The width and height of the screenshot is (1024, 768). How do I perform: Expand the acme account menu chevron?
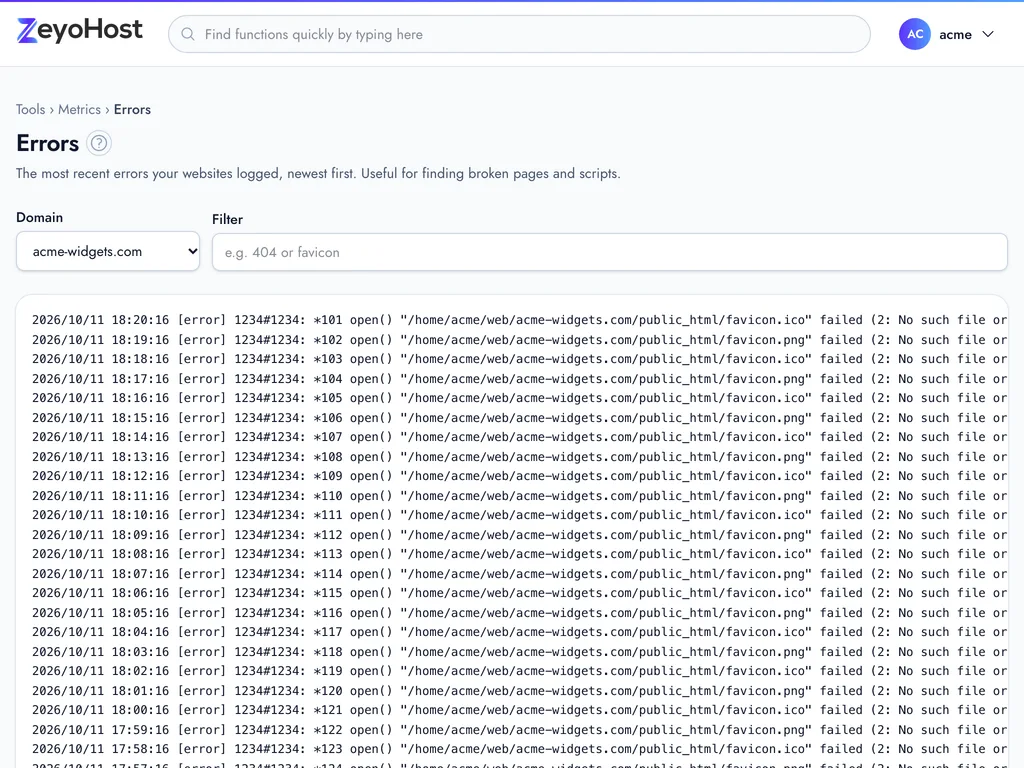pyautogui.click(x=988, y=34)
